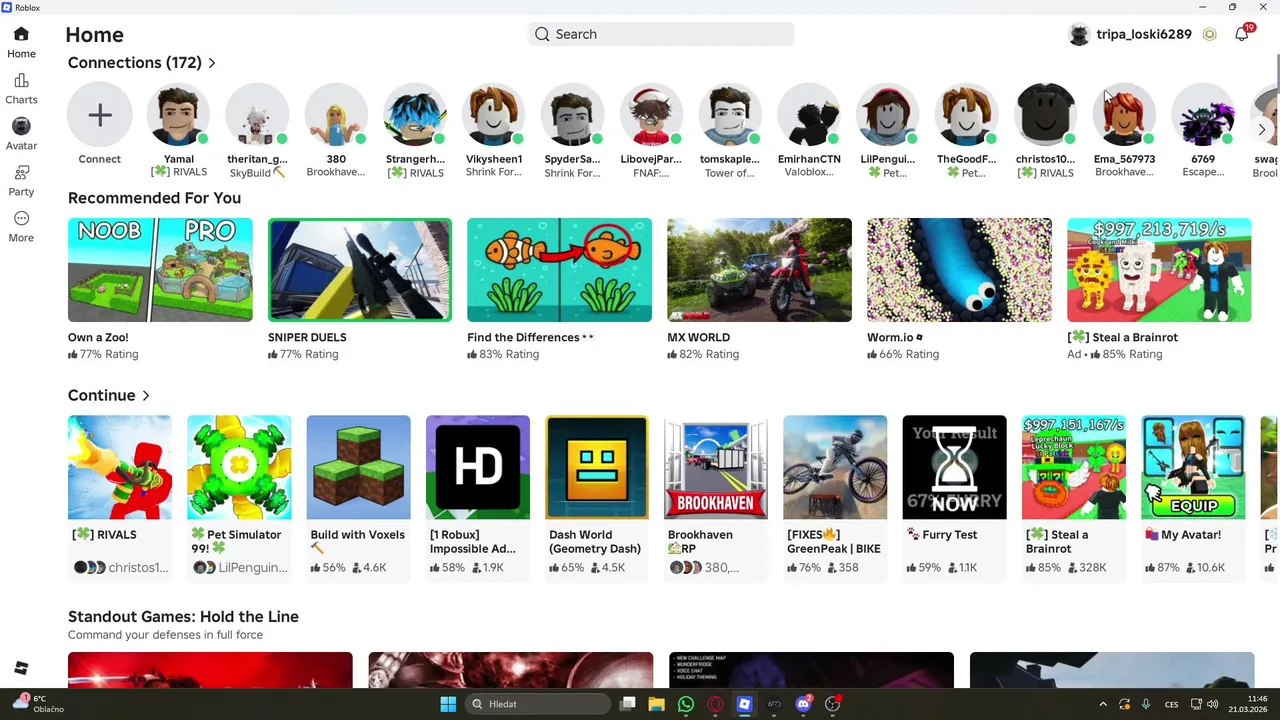This screenshot has height=720, width=1280.
Task: Open tomskaple connection avatar
Action: point(730,115)
